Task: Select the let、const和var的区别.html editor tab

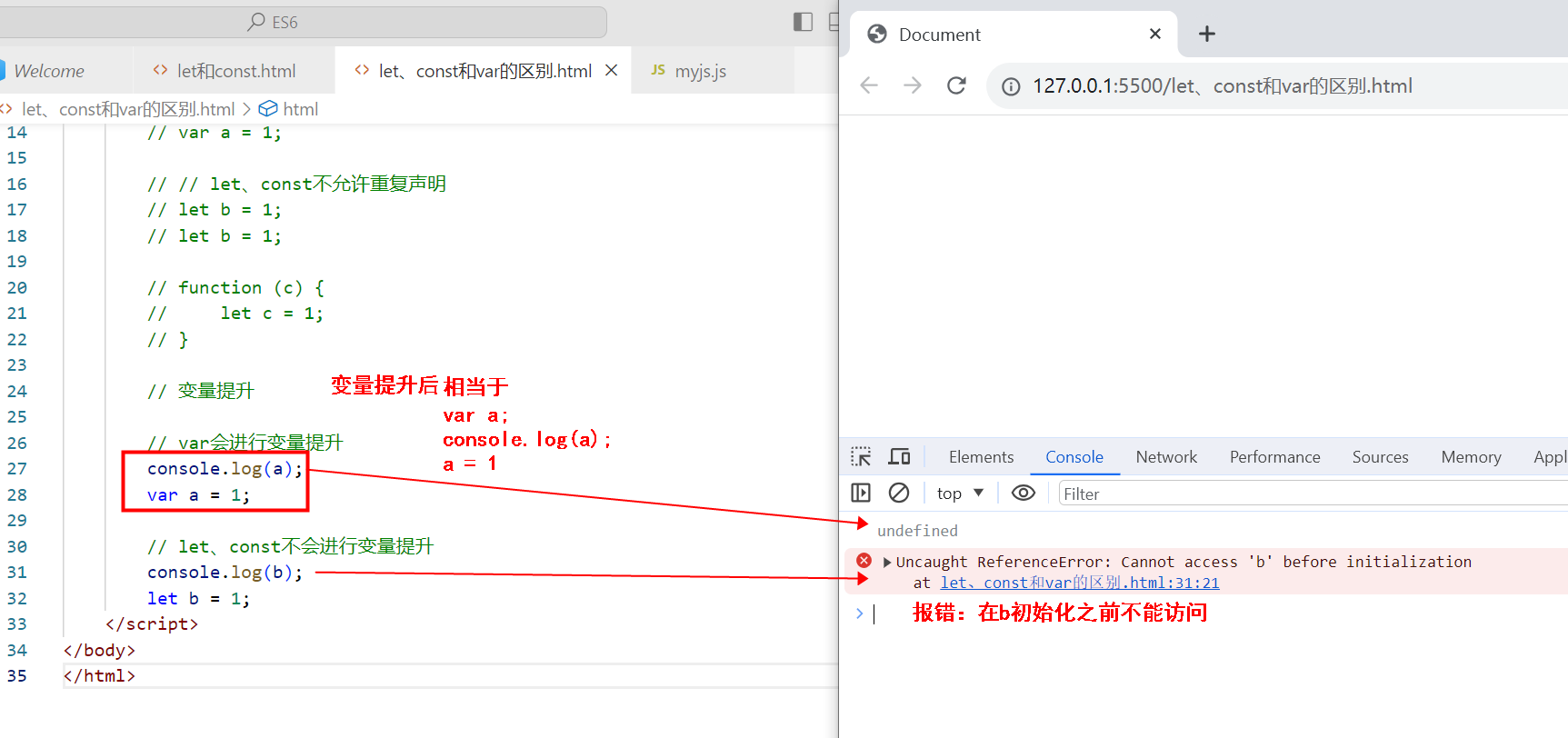Action: point(484,71)
